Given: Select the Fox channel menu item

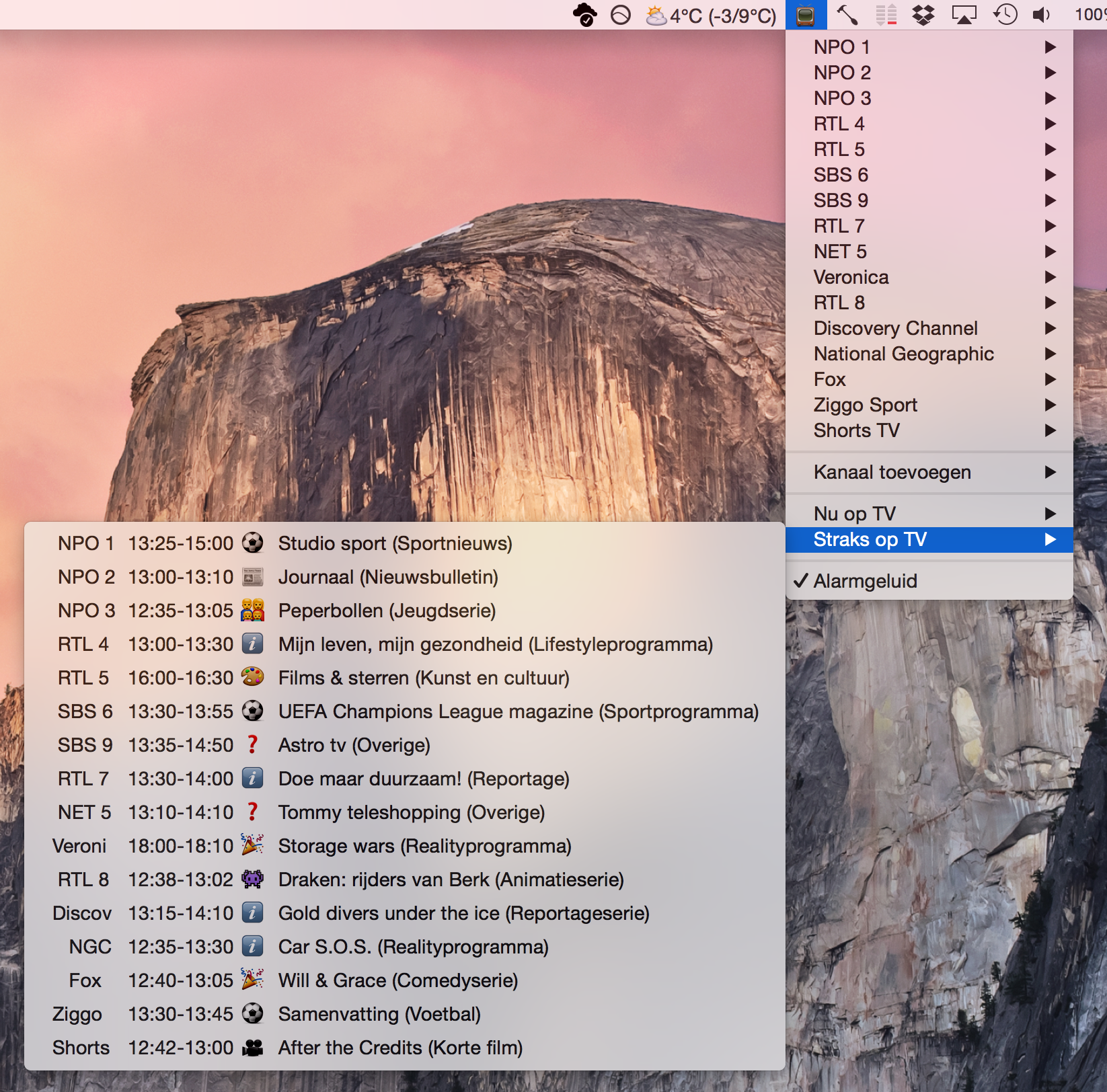Looking at the screenshot, I should (x=929, y=379).
